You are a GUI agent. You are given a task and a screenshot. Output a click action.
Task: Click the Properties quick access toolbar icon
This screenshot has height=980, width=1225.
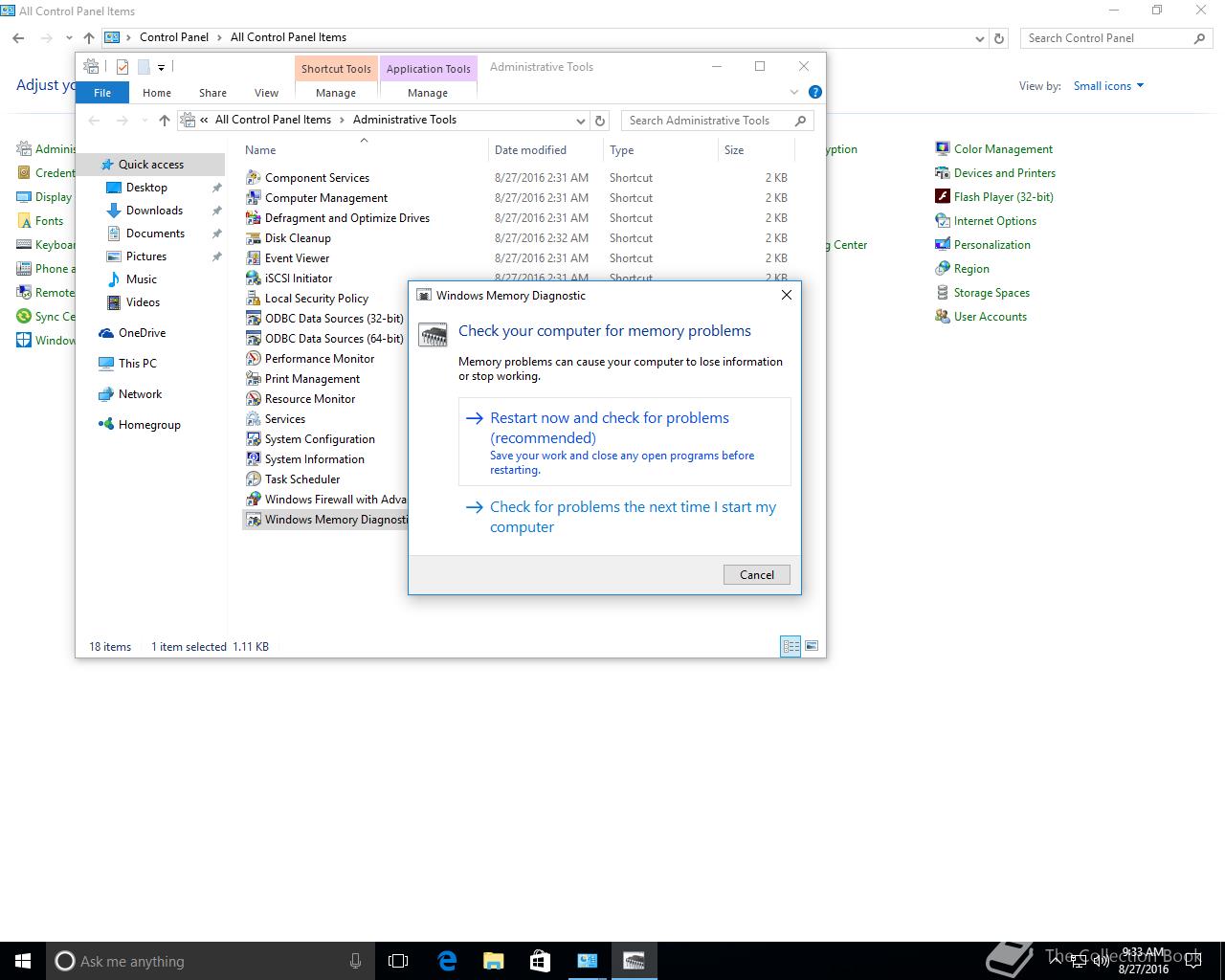122,67
